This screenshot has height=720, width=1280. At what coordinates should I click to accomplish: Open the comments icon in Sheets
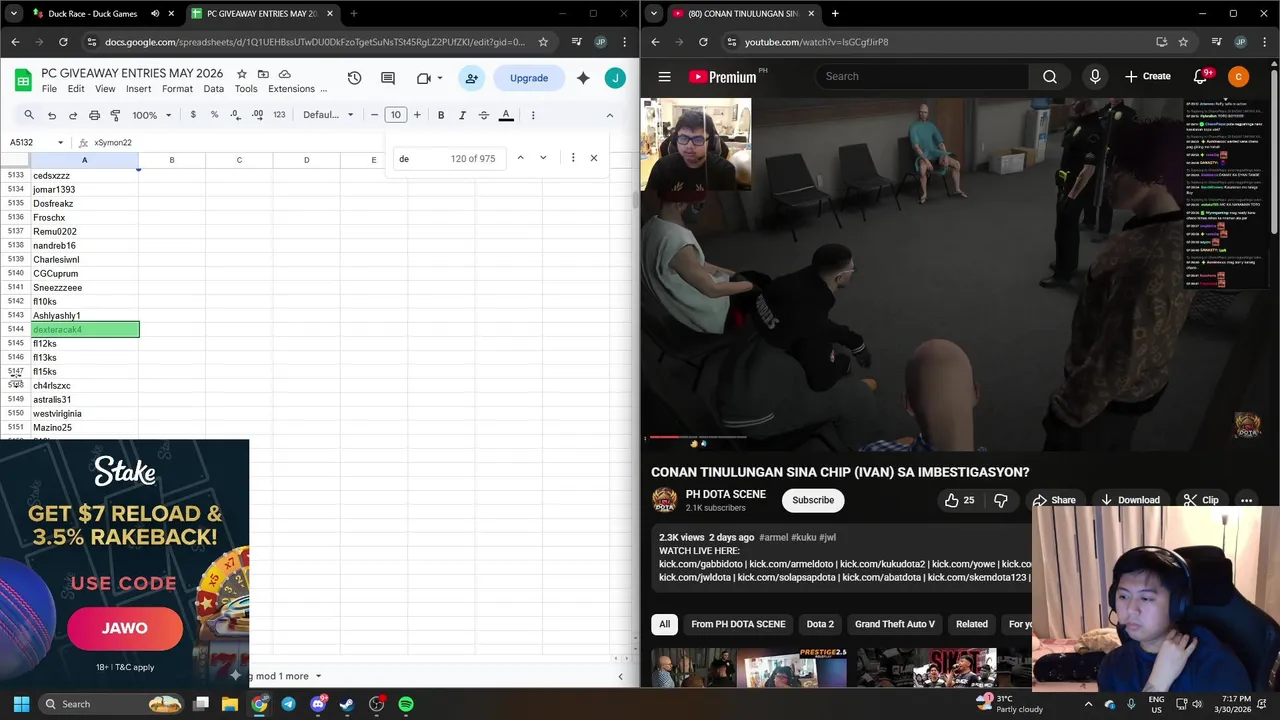388,78
